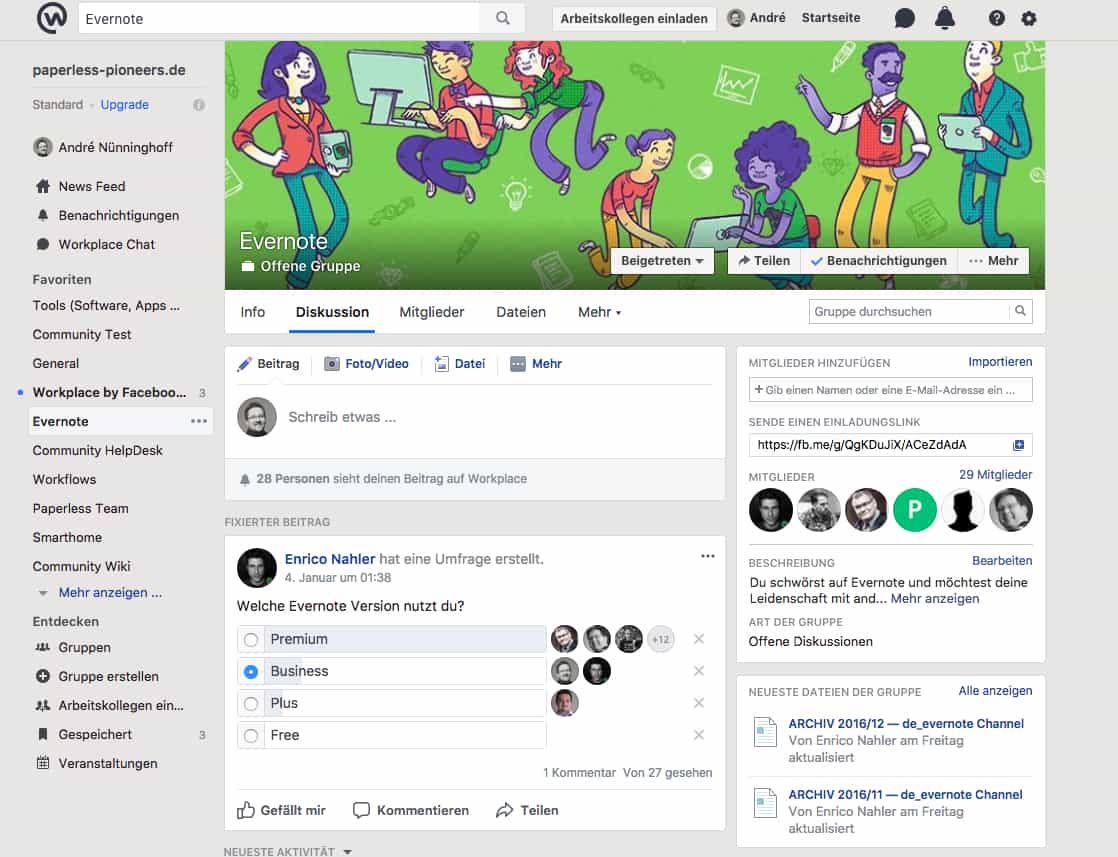This screenshot has height=857, width=1118.
Task: Open the settings gear icon in header
Action: (1028, 19)
